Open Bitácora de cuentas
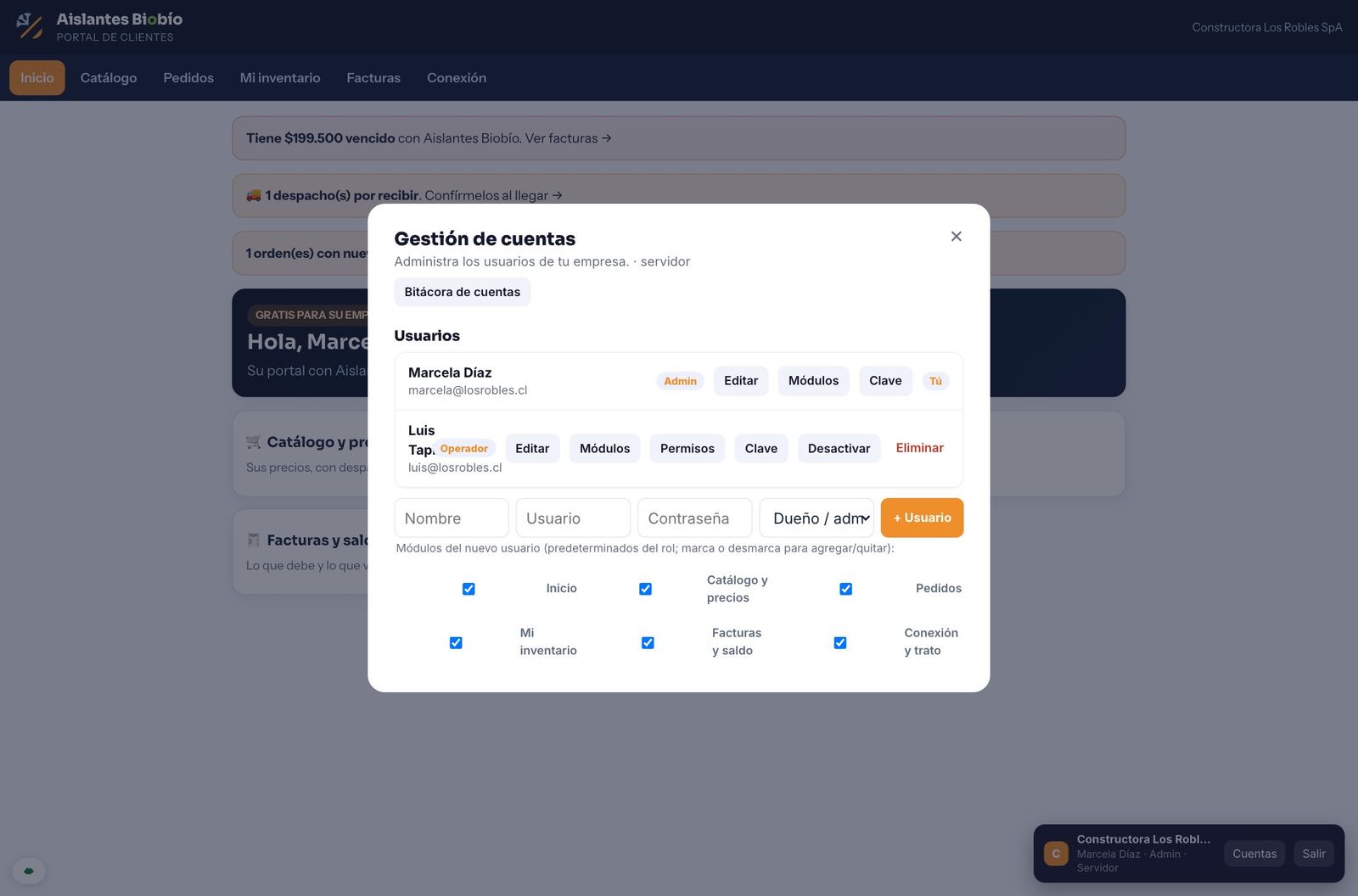The image size is (1358, 896). [463, 292]
